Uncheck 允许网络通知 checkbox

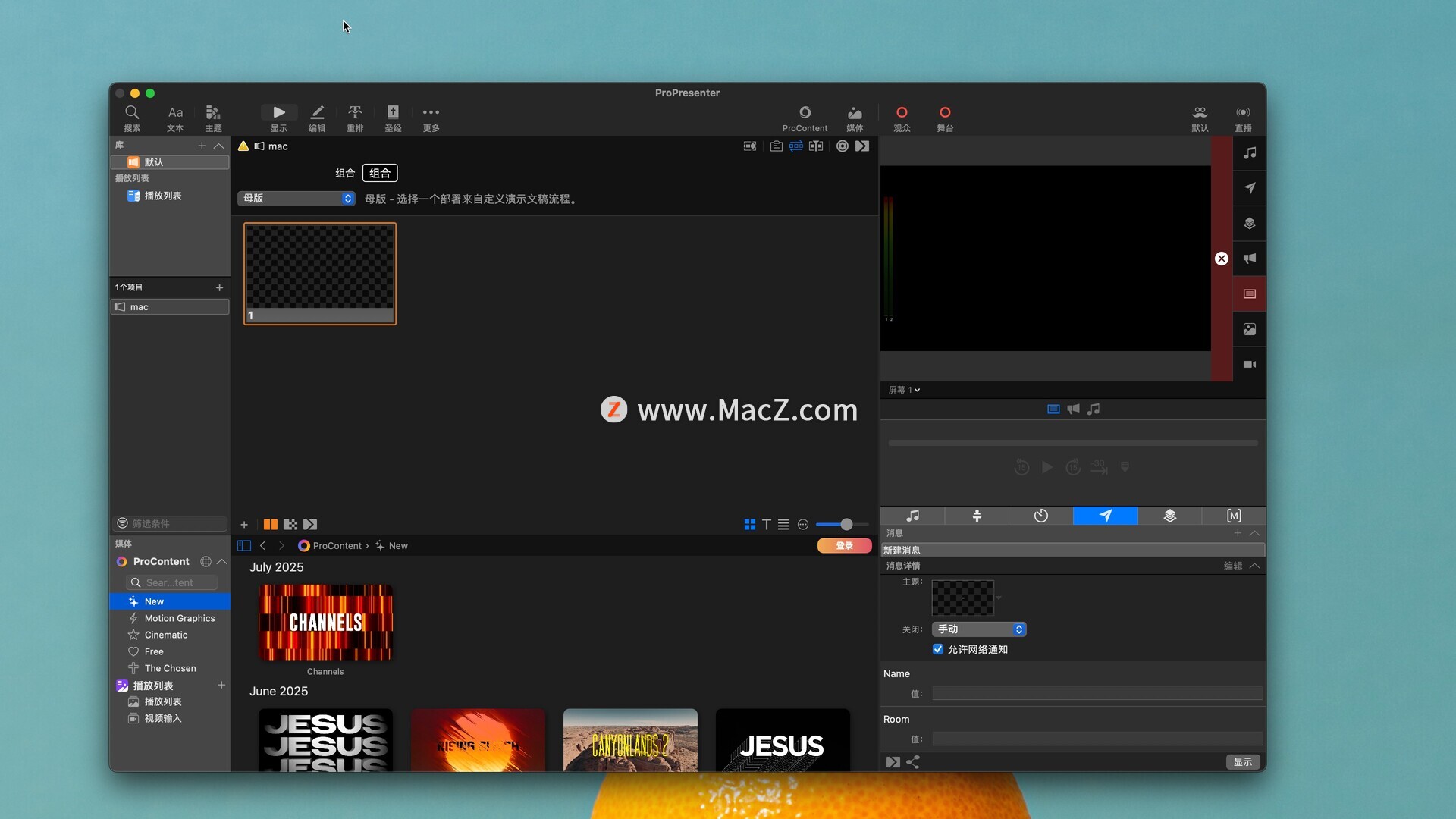point(938,649)
